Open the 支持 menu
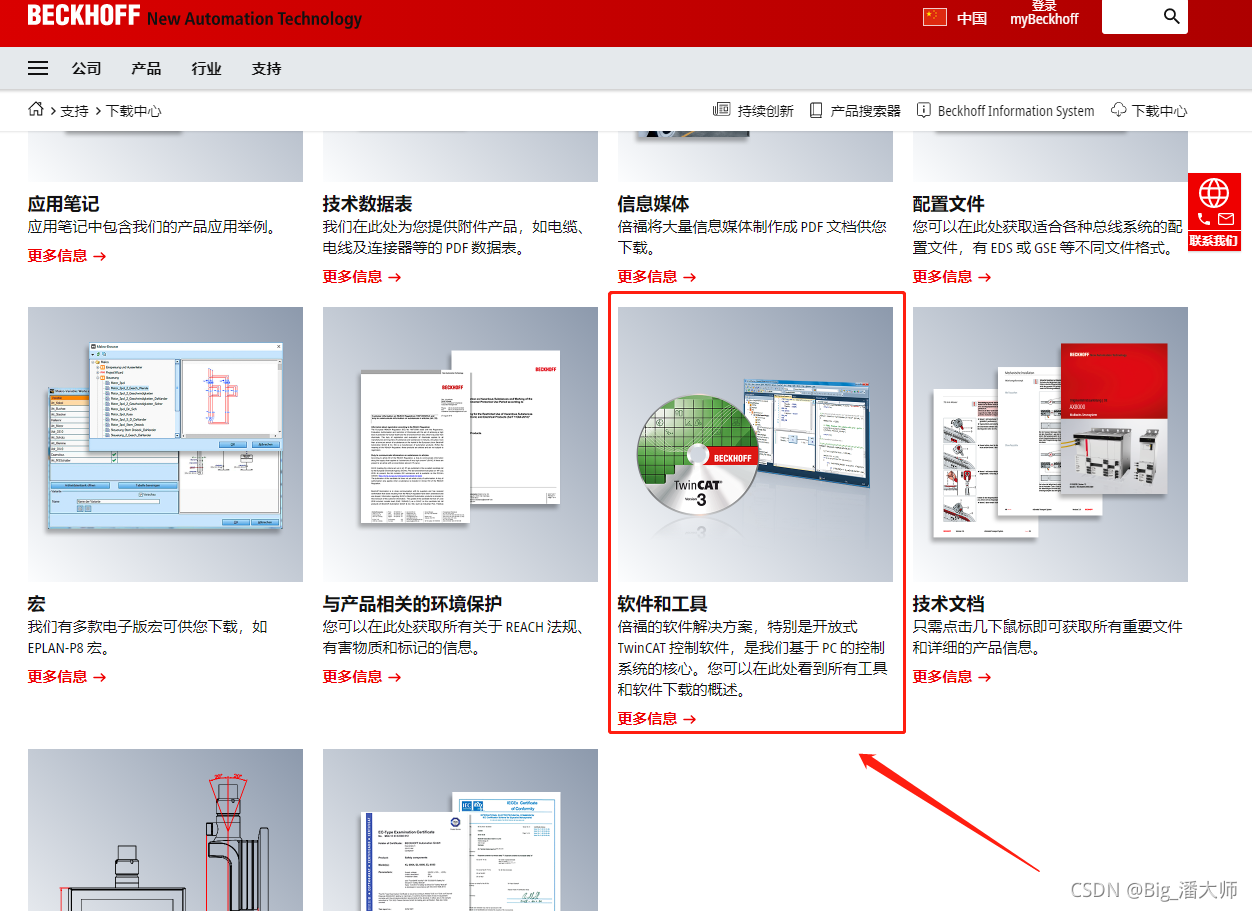 pyautogui.click(x=266, y=68)
